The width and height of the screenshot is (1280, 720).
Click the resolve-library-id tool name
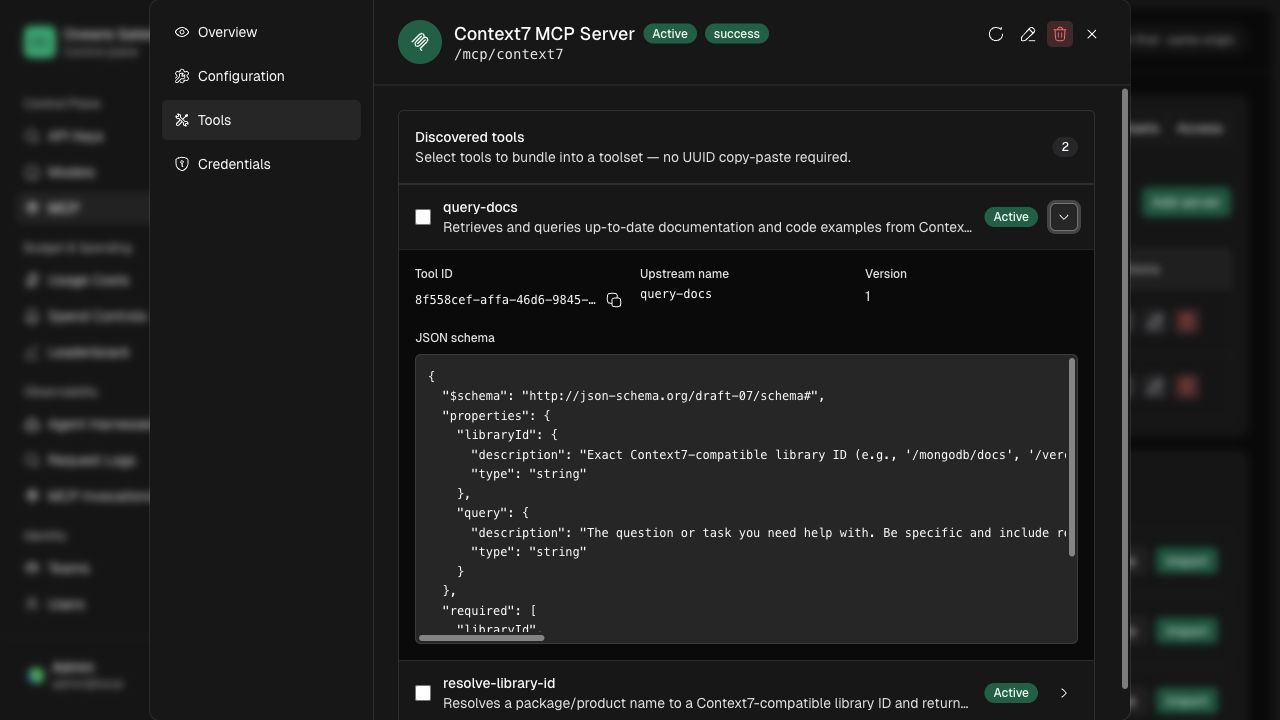[x=499, y=683]
